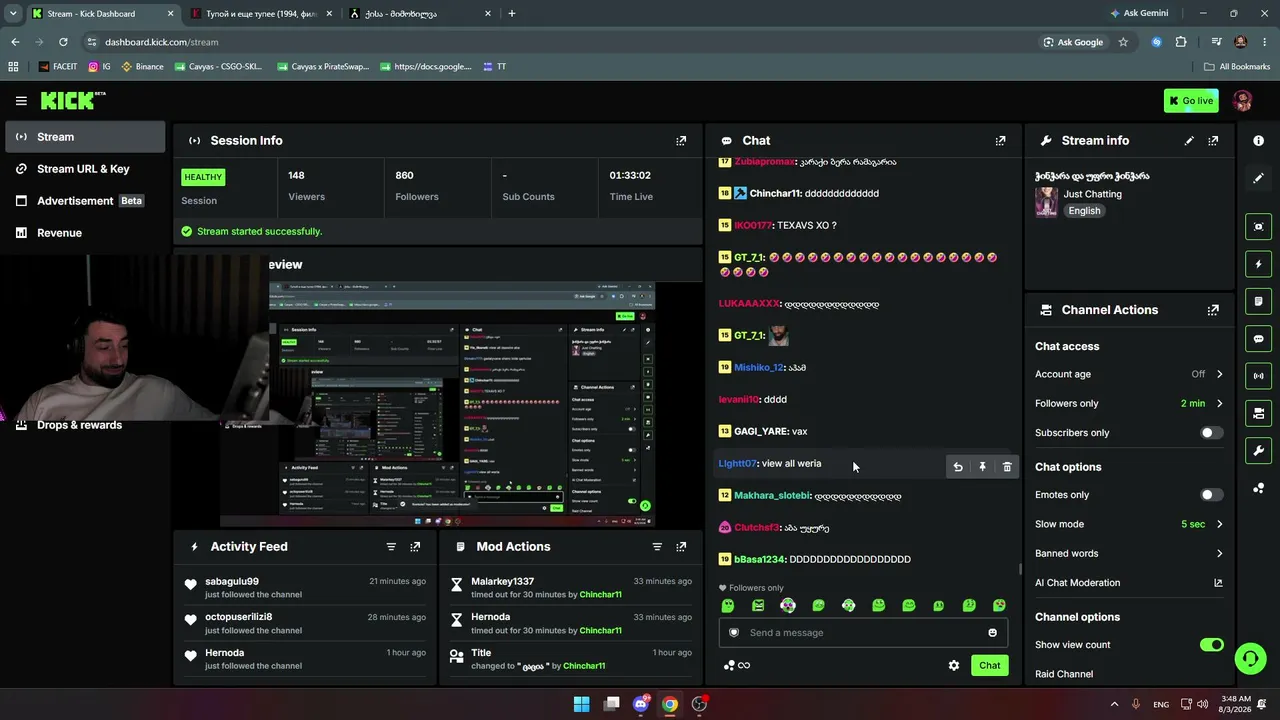Pop out the Stream info panel
Image resolution: width=1280 pixels, height=720 pixels.
1213,141
